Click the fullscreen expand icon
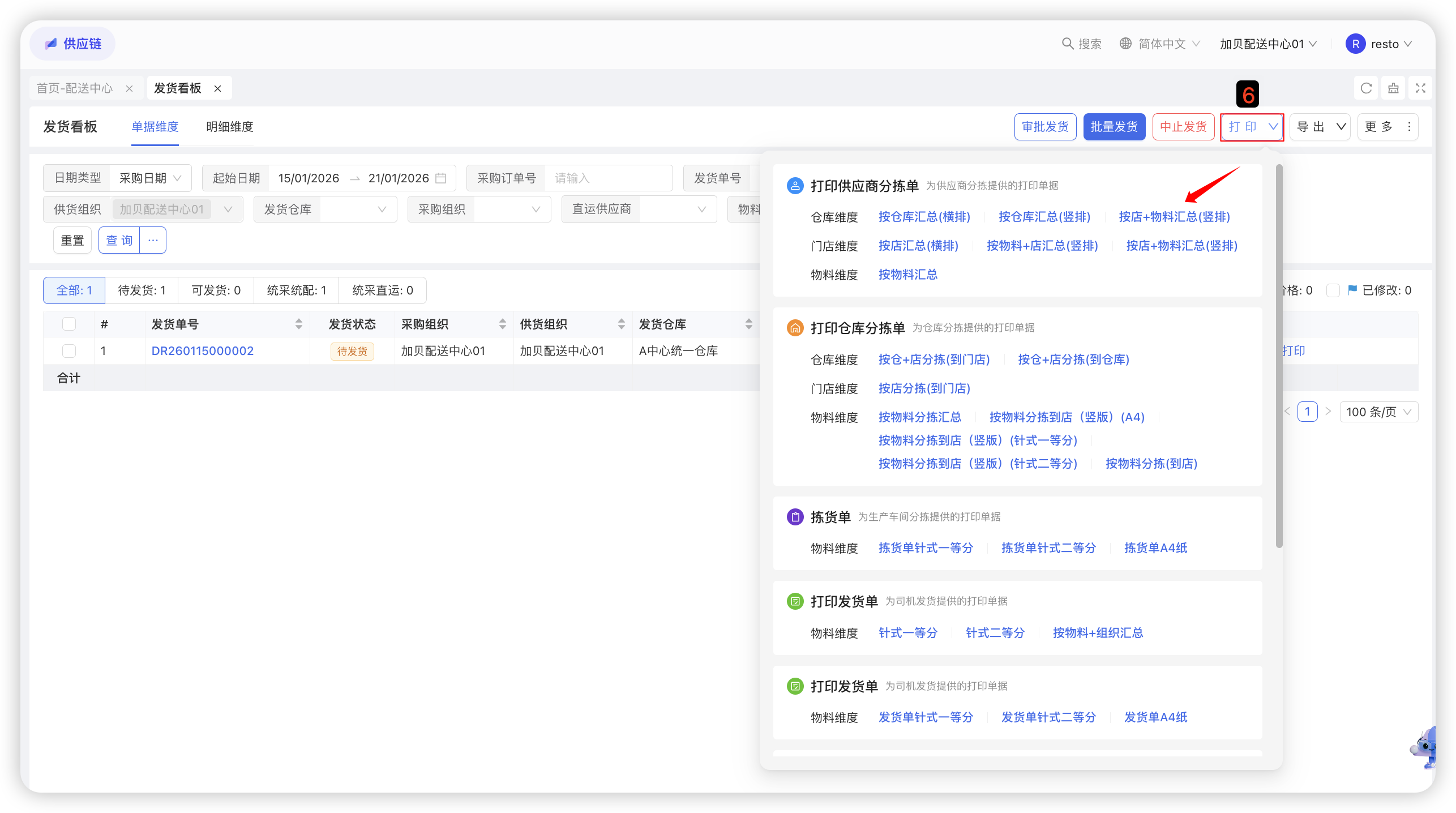The image size is (1456, 813). tap(1420, 88)
